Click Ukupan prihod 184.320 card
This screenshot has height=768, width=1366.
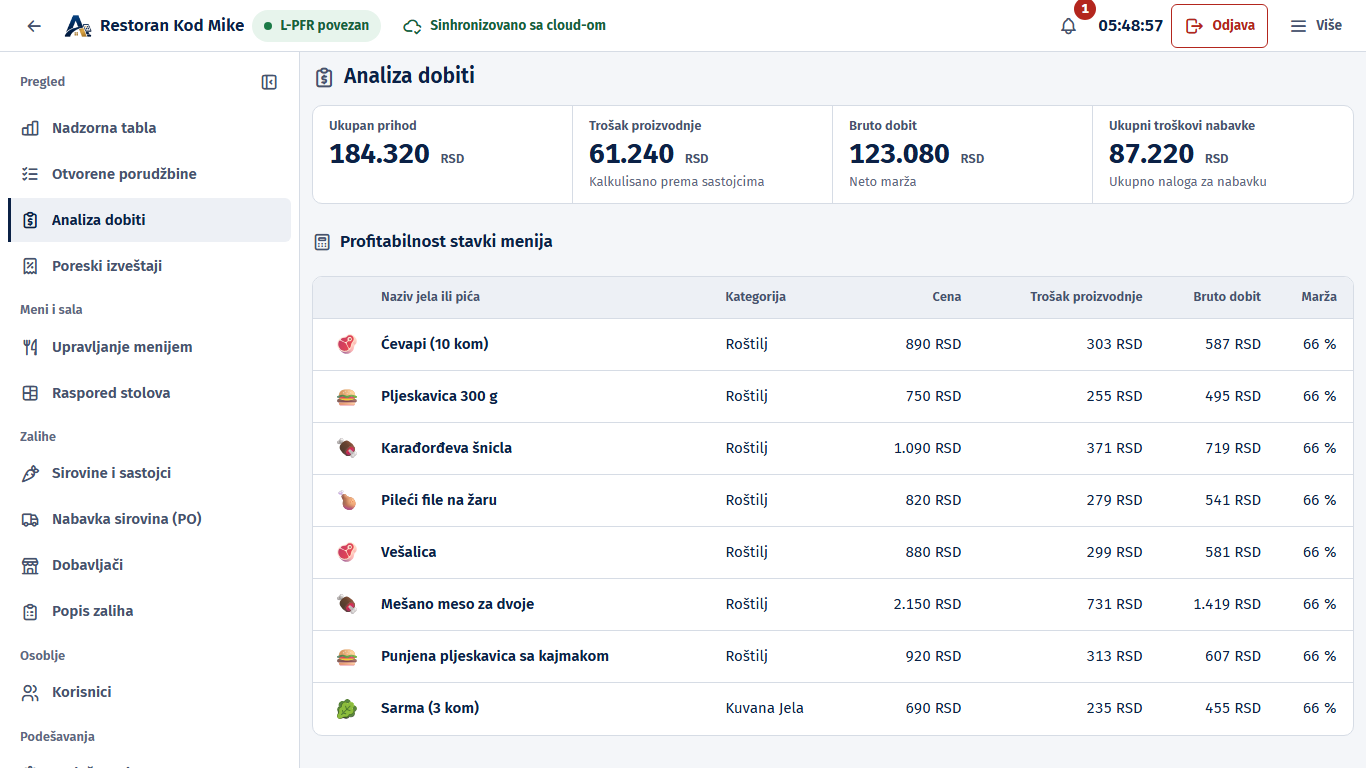pos(443,155)
